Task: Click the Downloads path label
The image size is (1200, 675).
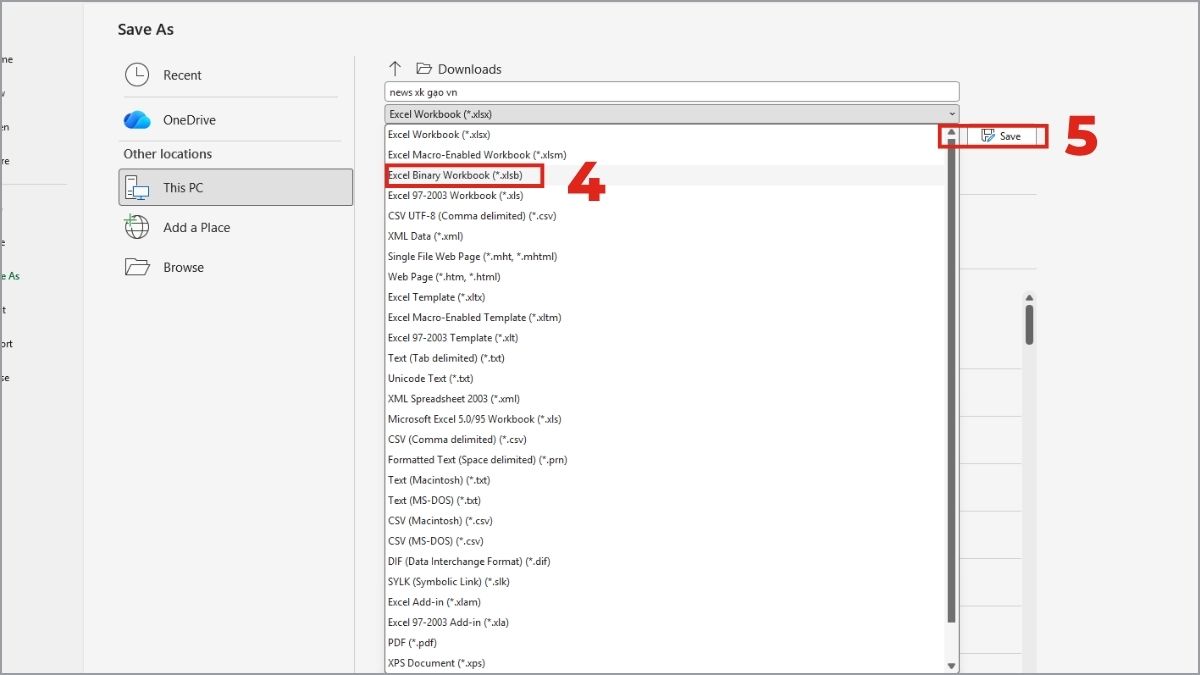Action: click(x=470, y=69)
